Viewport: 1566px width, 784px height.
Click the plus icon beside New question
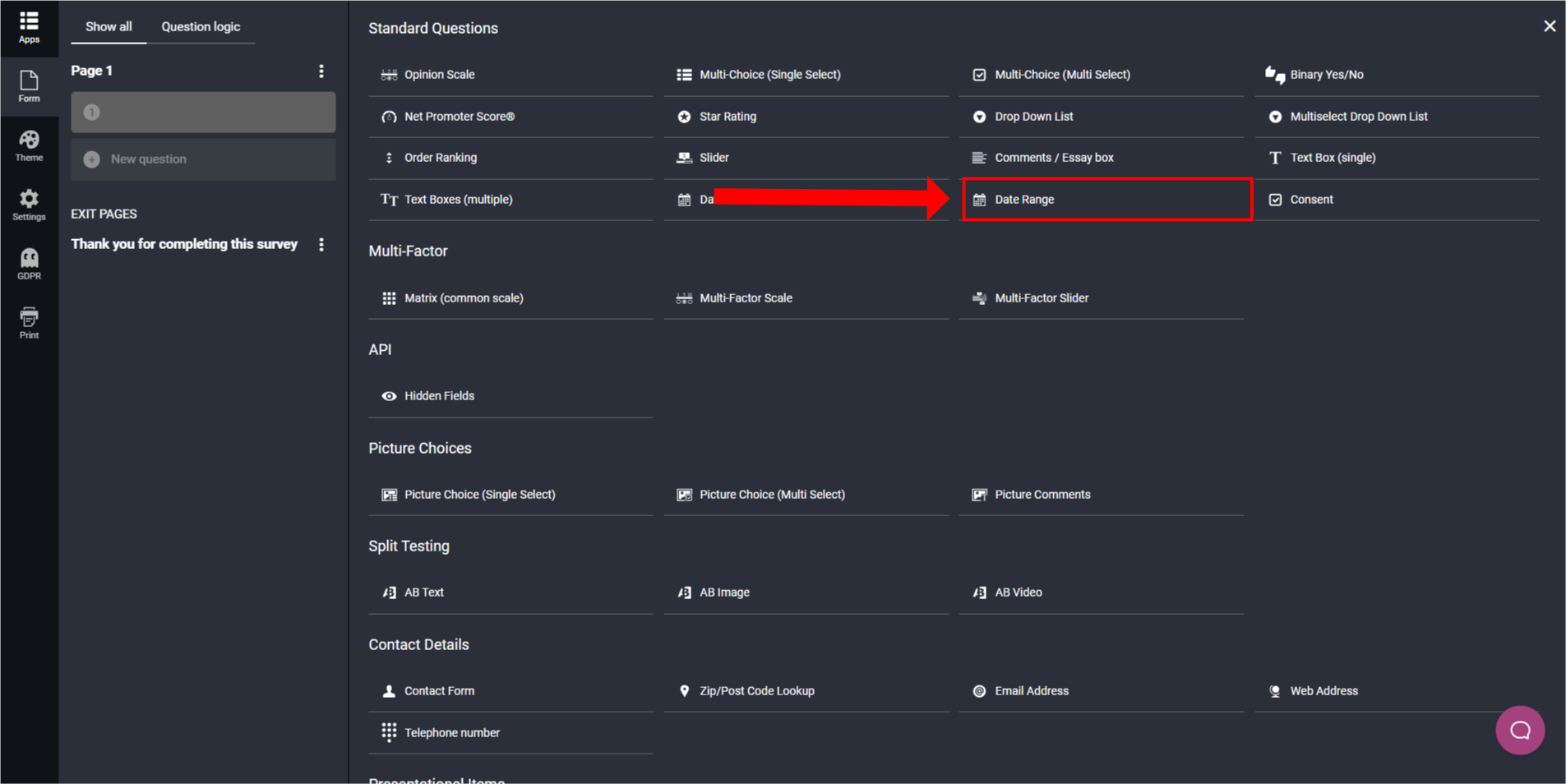click(x=92, y=159)
